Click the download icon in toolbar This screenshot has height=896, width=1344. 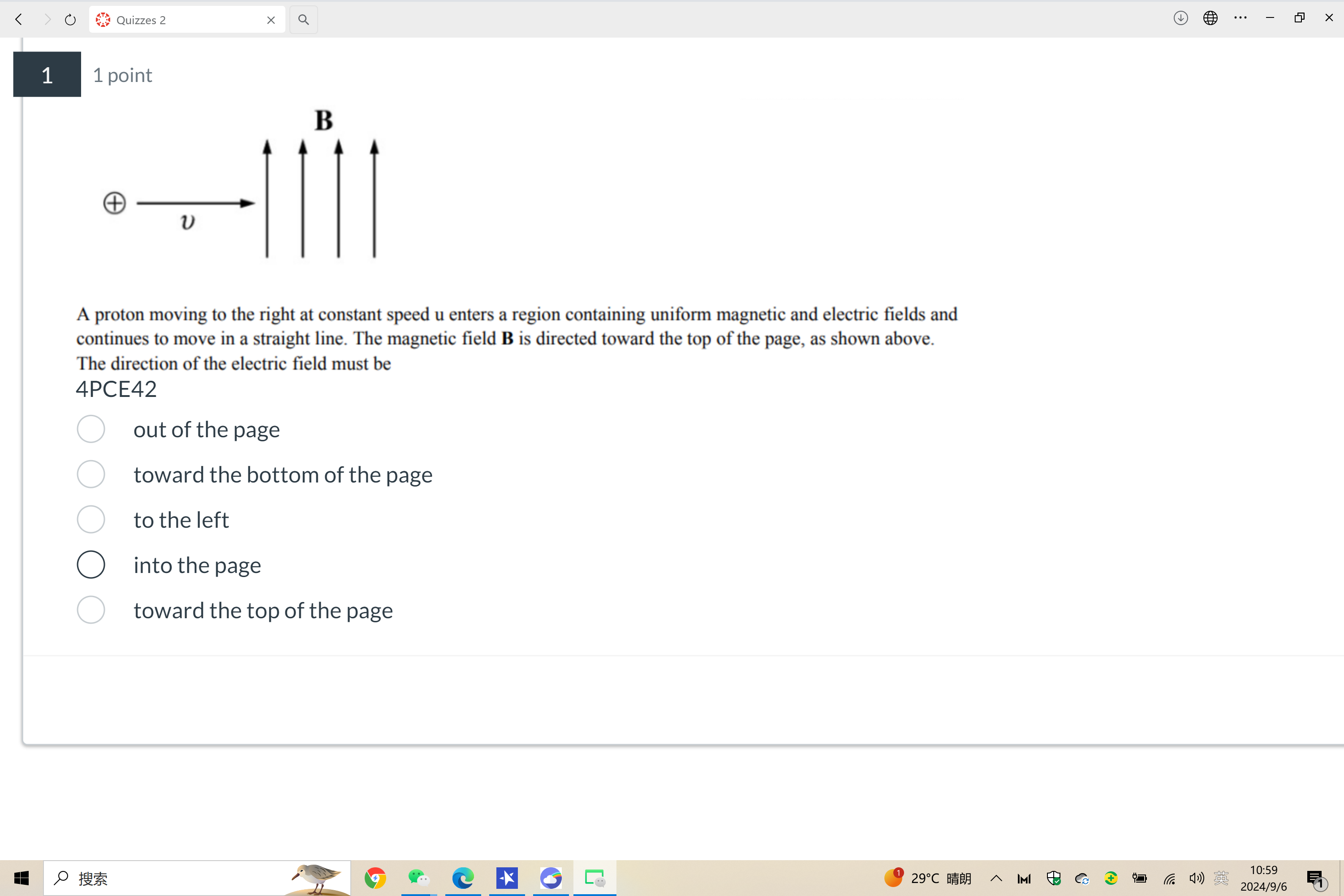click(1181, 18)
